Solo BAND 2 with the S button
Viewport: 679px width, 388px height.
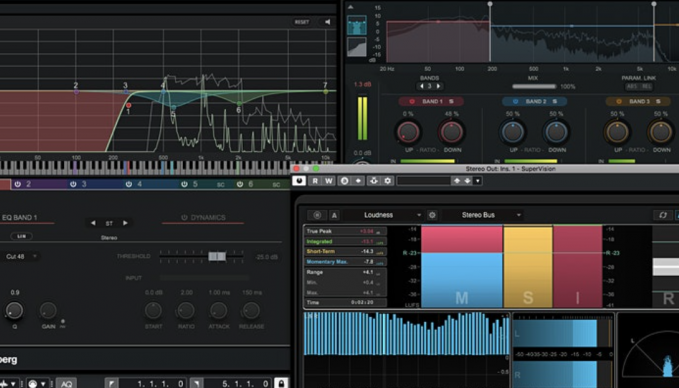coord(554,101)
